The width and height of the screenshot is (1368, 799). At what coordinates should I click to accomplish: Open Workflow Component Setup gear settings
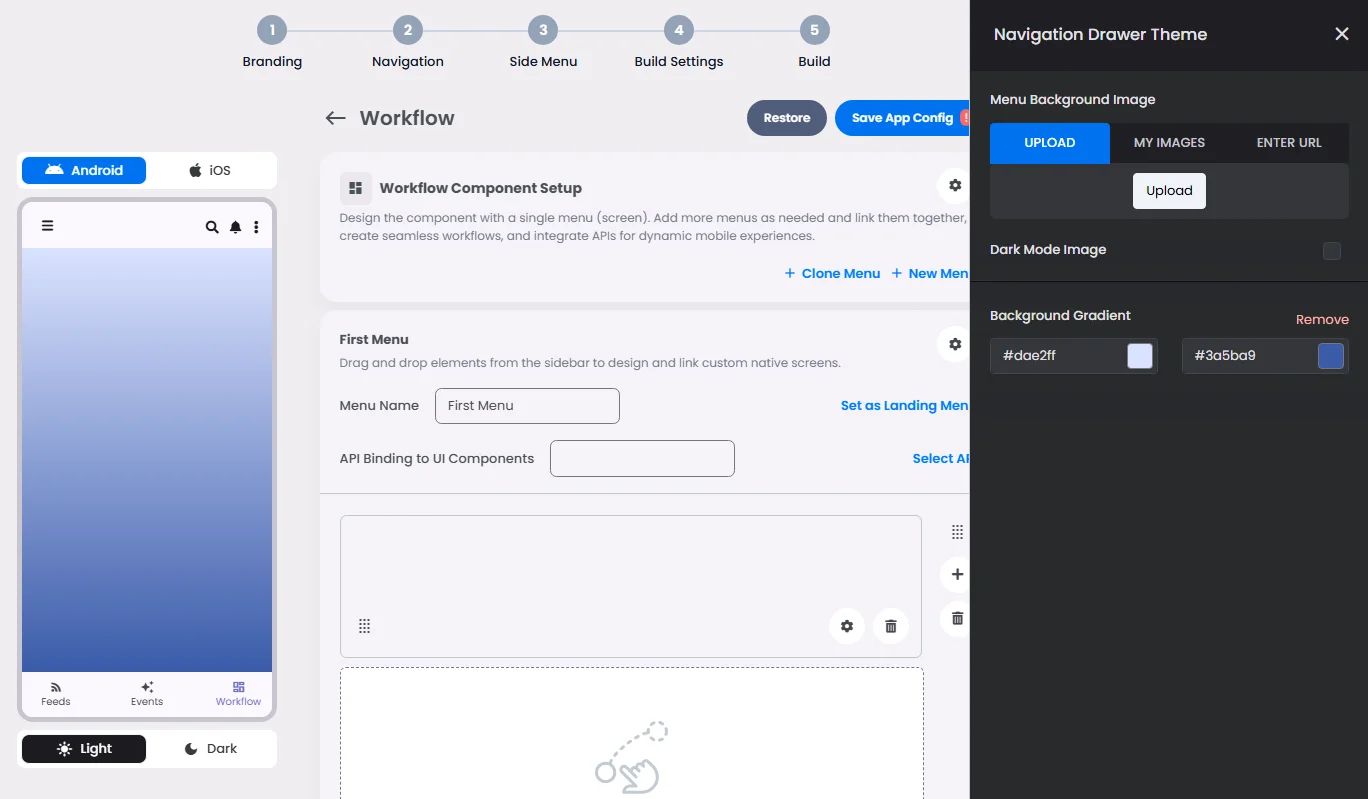(x=955, y=186)
